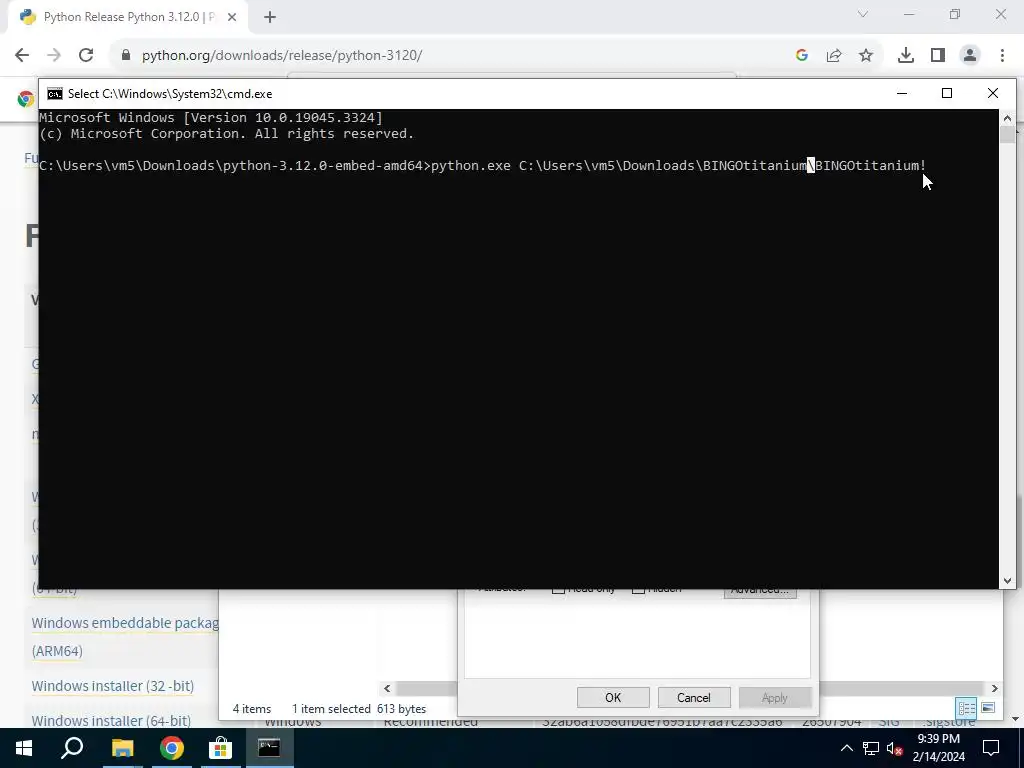This screenshot has height=768, width=1024.
Task: Switch Explorer to details view
Action: coord(967,708)
